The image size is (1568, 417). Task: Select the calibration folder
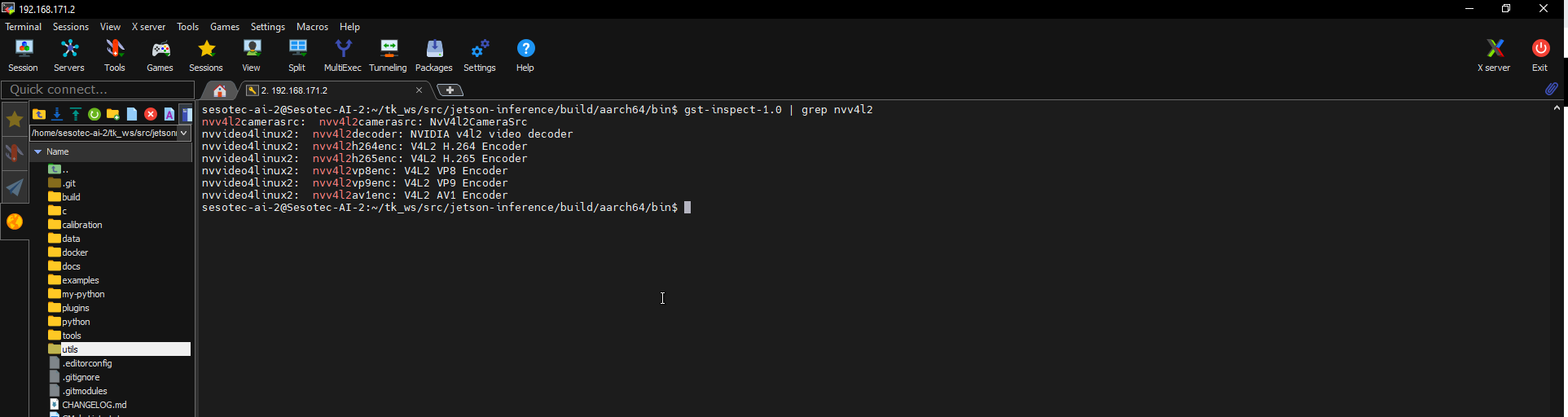pos(82,225)
